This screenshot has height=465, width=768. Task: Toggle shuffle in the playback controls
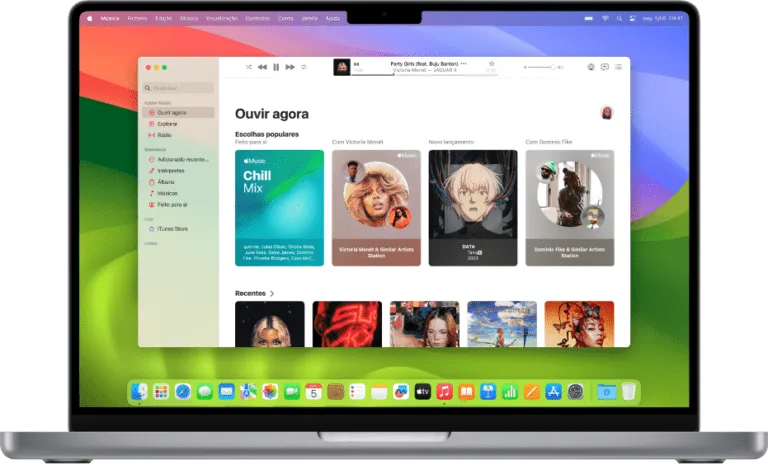(x=248, y=67)
